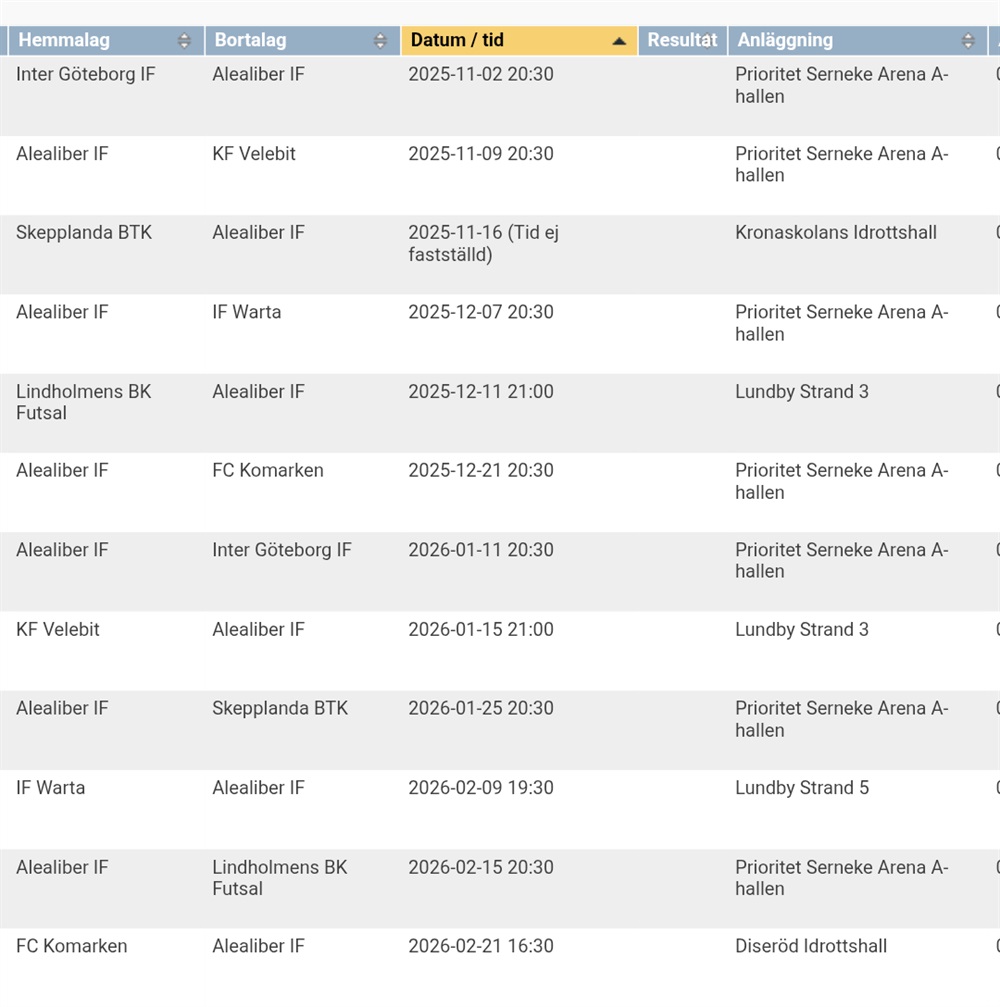
Task: Toggle the Datum / tid ascending arrow
Action: pos(619,41)
